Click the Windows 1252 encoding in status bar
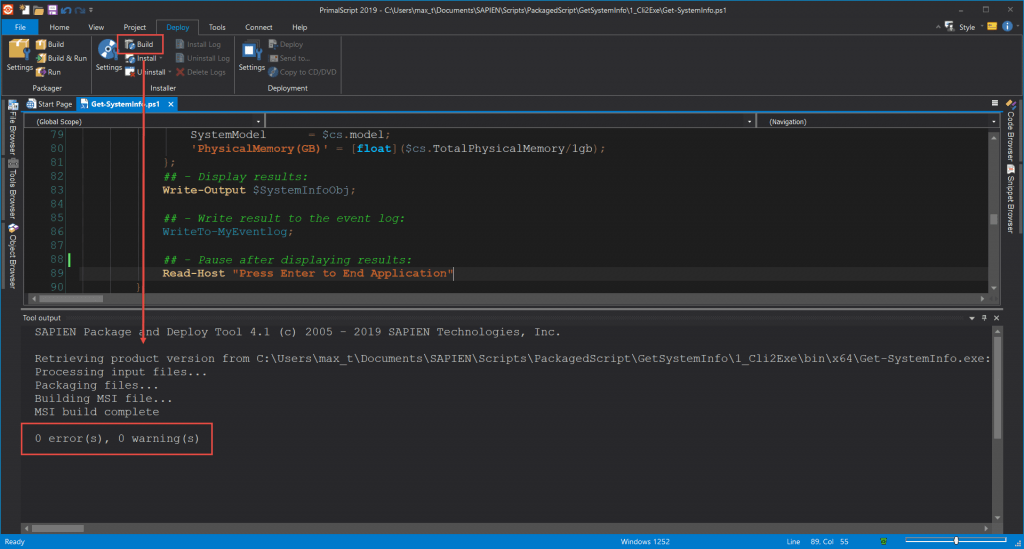 tap(645, 541)
